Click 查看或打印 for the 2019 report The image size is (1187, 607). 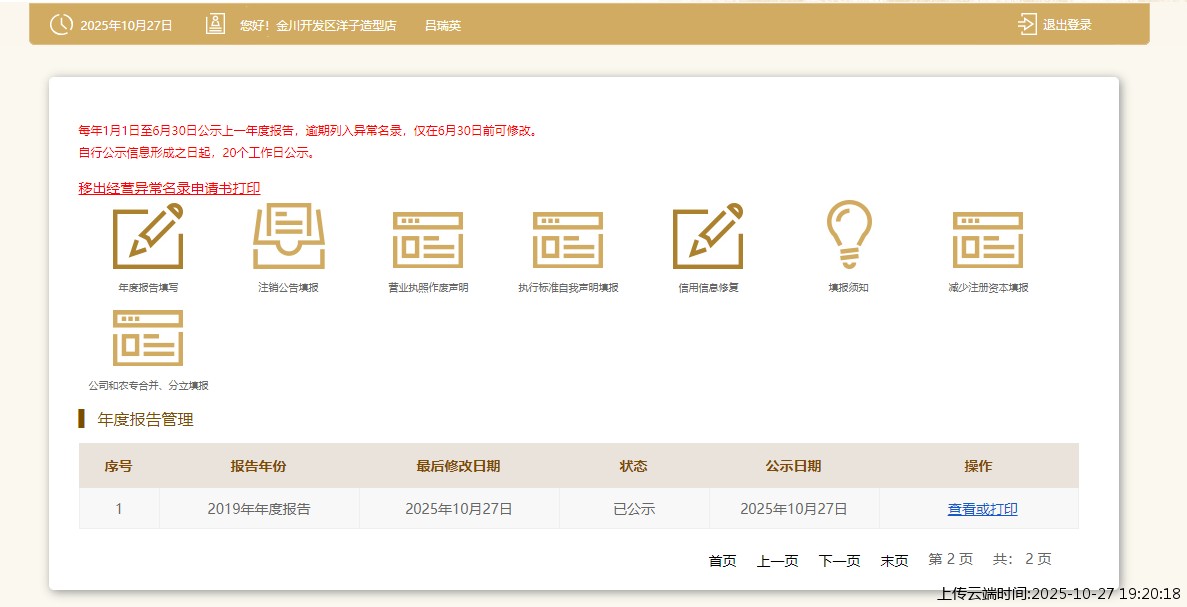point(982,509)
